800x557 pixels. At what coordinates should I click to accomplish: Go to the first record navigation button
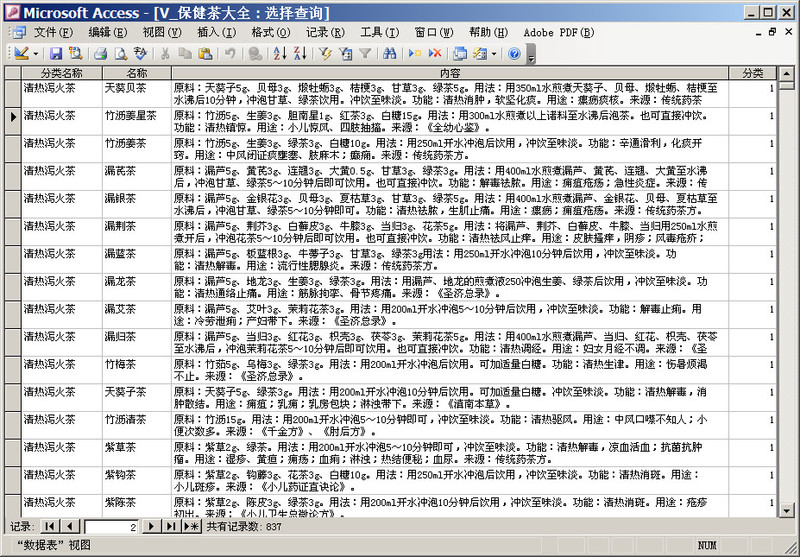point(49,526)
